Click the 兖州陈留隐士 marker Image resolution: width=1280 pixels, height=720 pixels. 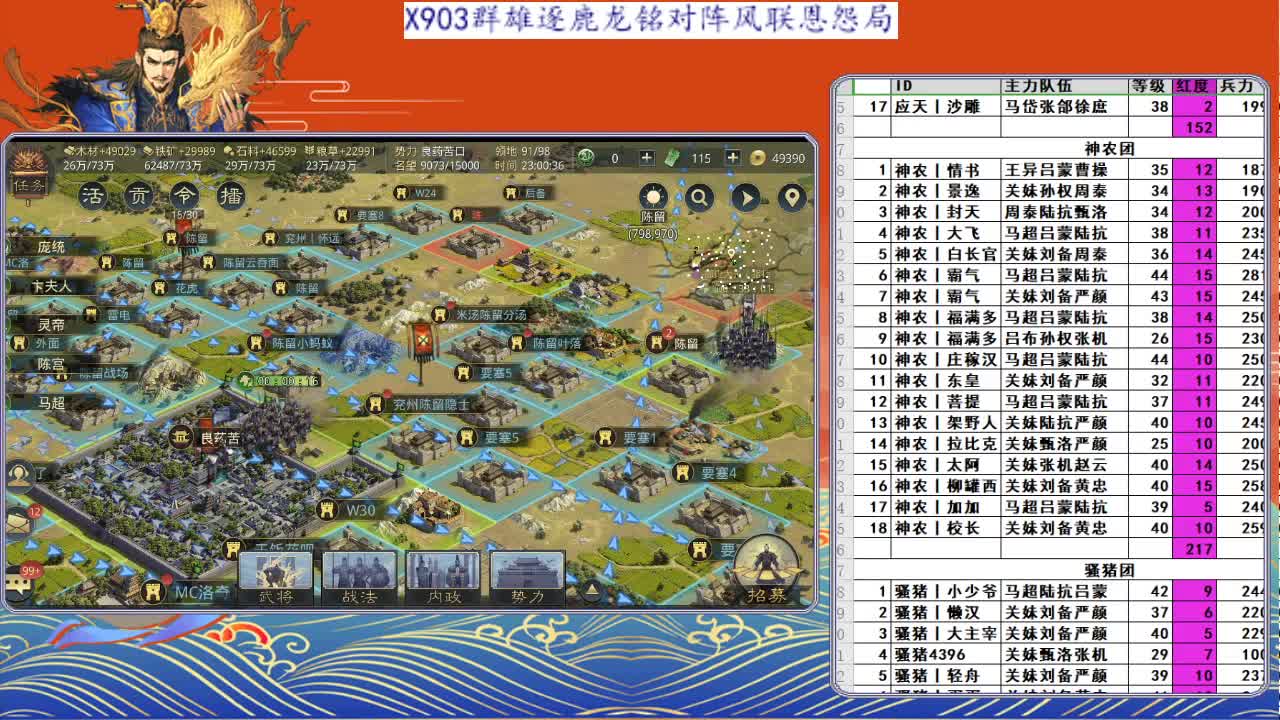pos(418,404)
